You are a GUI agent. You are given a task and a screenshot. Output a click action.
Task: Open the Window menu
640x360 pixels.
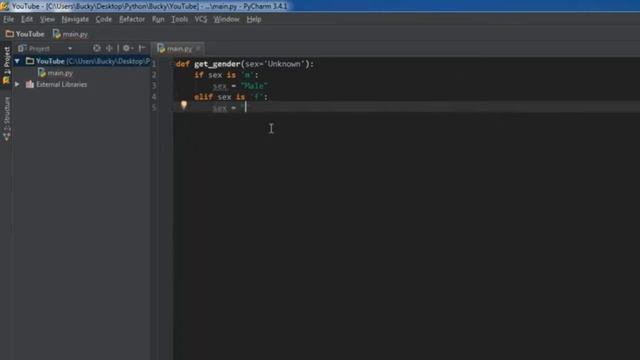(227, 19)
